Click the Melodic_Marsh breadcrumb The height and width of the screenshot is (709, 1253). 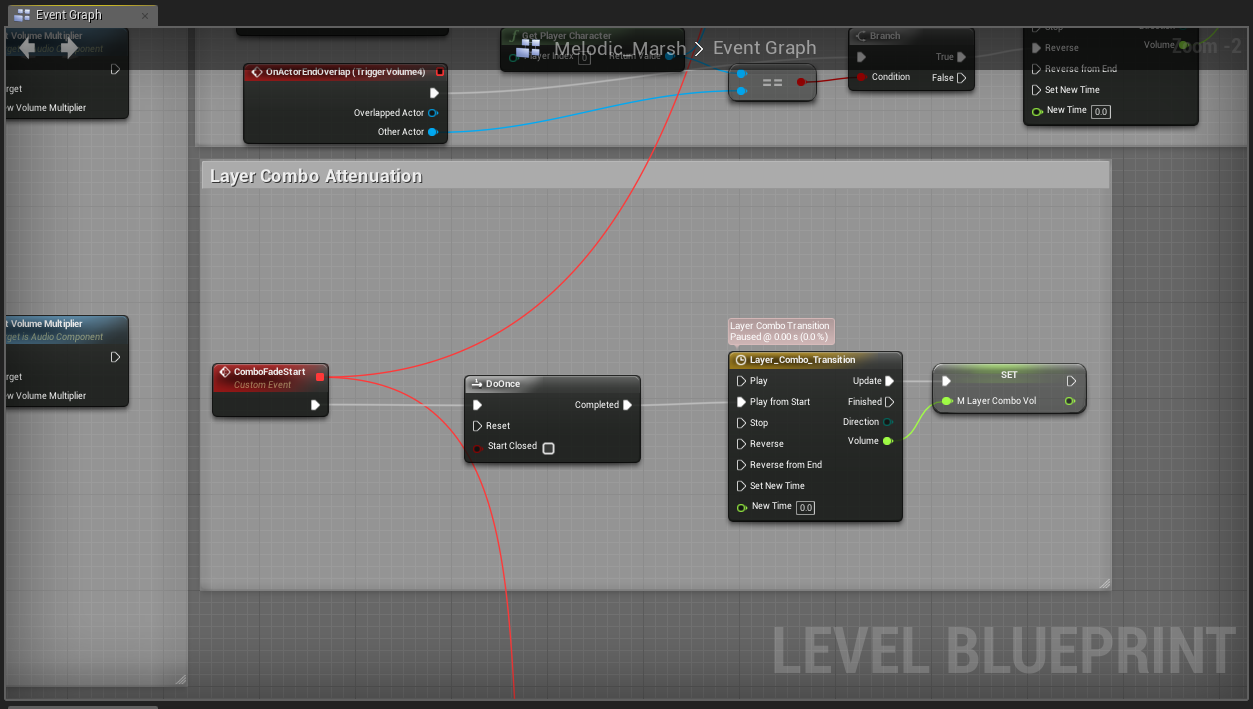(x=620, y=48)
